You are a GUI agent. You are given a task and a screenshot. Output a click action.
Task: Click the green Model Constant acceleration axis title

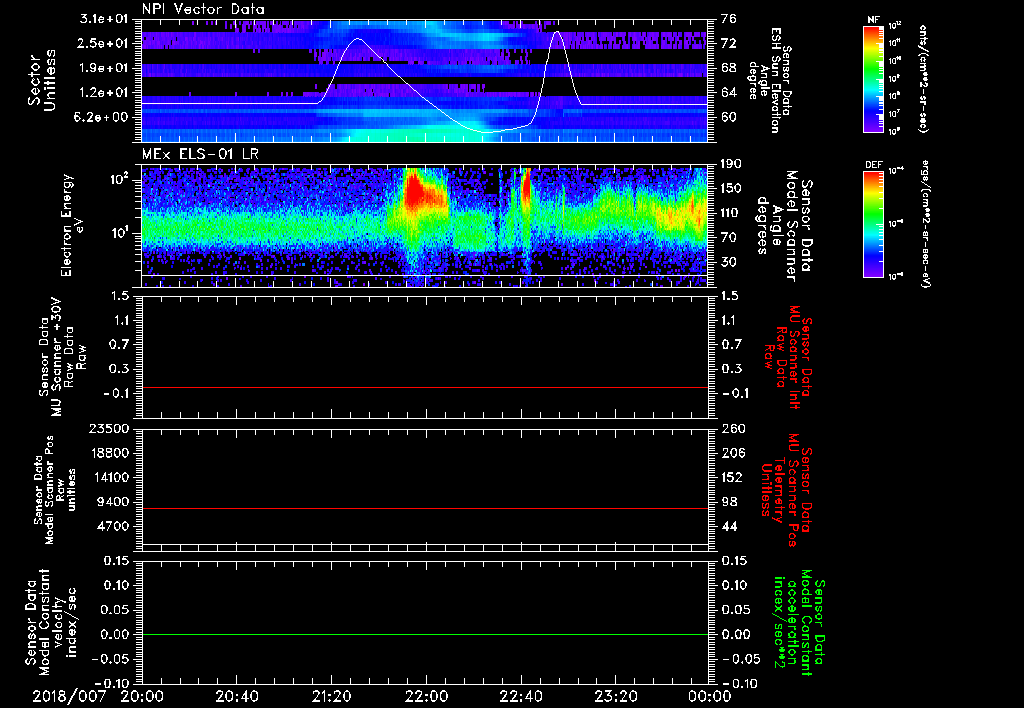pyautogui.click(x=798, y=623)
